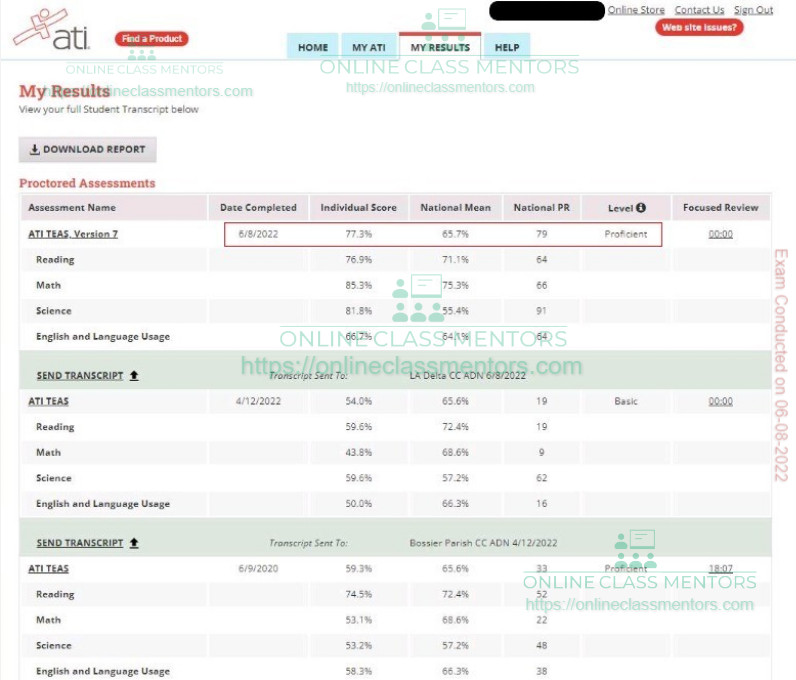This screenshot has height=680, width=796.
Task: Click the Level info icon
Action: [640, 208]
